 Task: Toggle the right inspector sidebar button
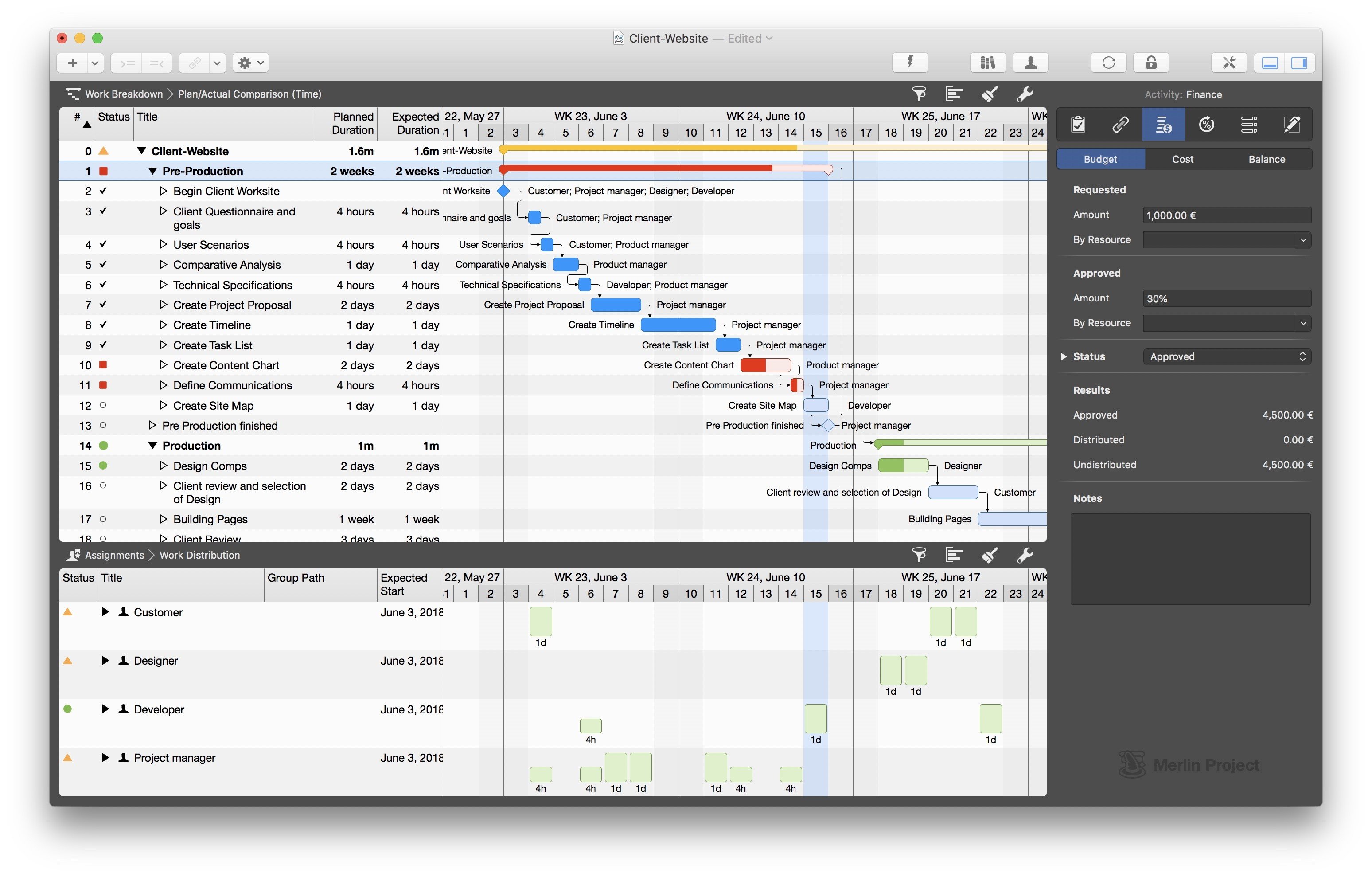1300,63
